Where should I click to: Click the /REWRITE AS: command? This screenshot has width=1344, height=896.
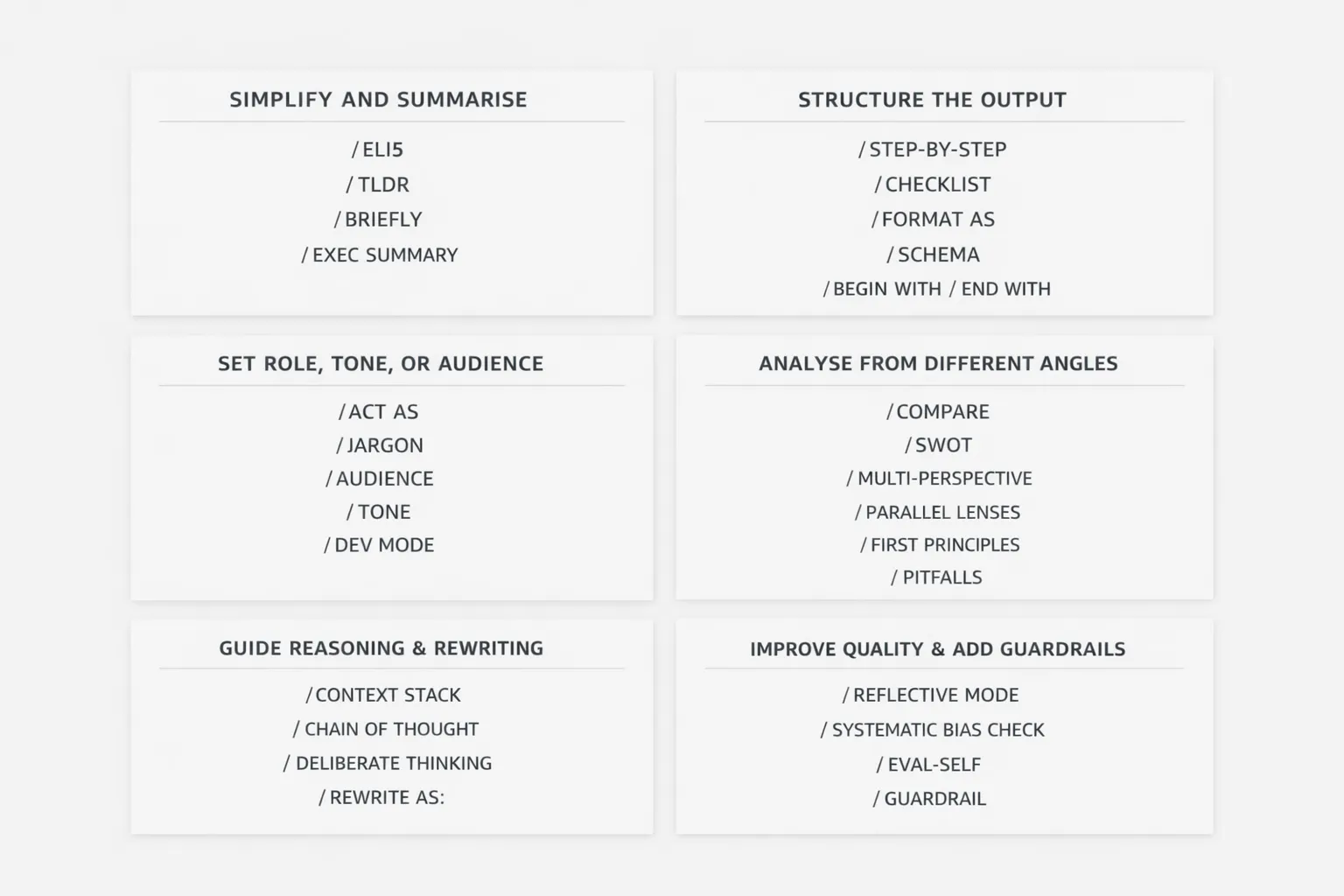[381, 797]
